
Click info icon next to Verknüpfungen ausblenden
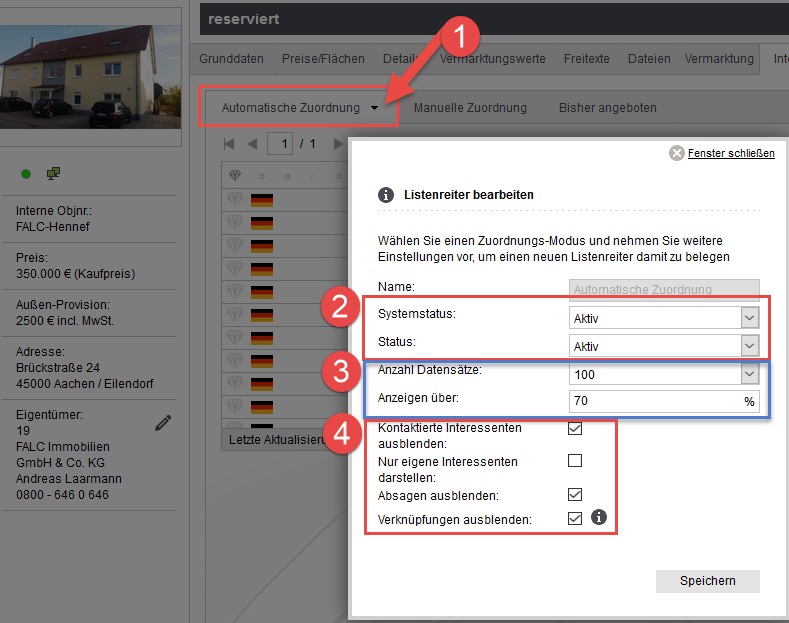coord(599,518)
